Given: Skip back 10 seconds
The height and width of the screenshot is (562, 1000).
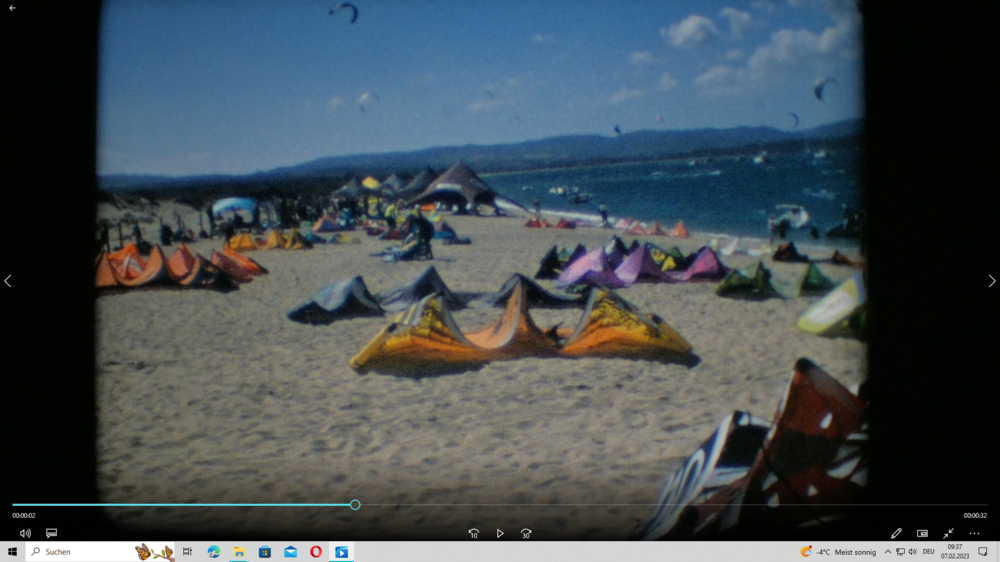Looking at the screenshot, I should (x=474, y=534).
